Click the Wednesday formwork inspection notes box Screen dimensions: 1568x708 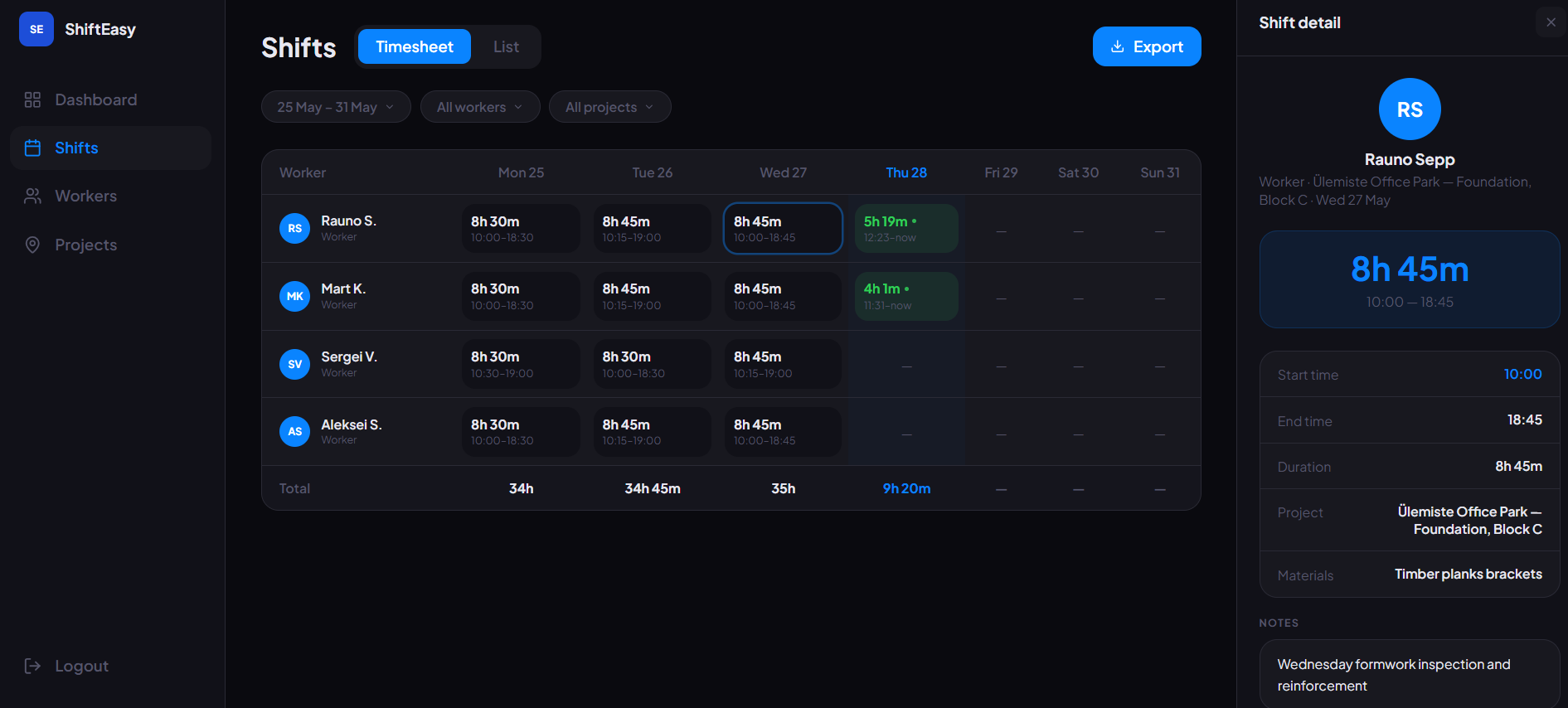(x=1410, y=674)
